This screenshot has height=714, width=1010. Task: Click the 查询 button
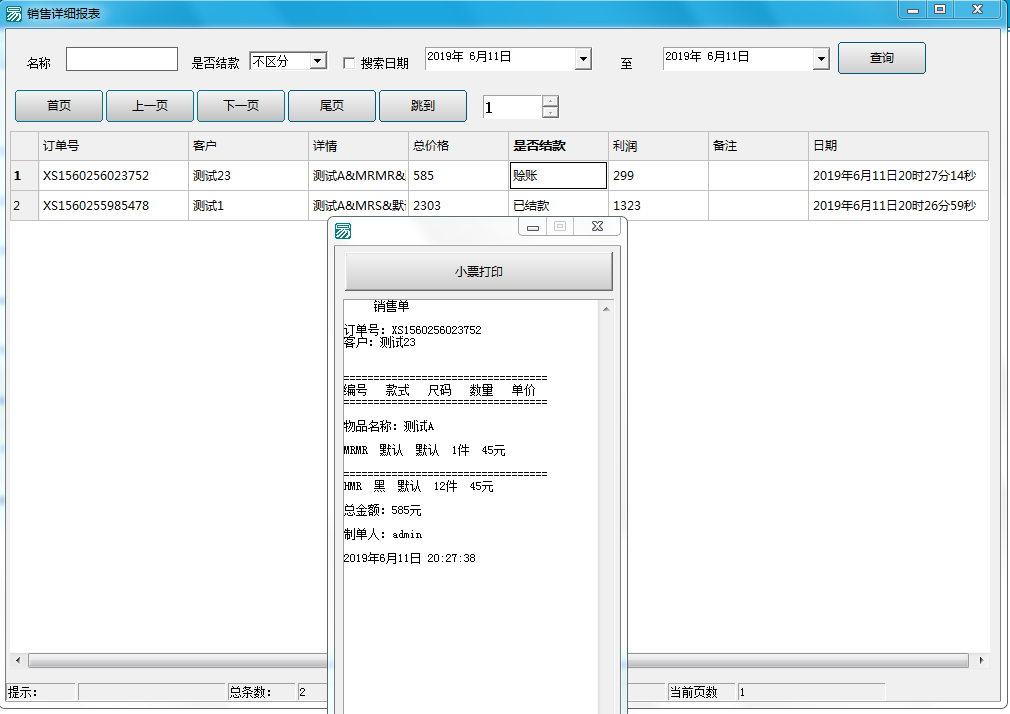click(x=882, y=58)
